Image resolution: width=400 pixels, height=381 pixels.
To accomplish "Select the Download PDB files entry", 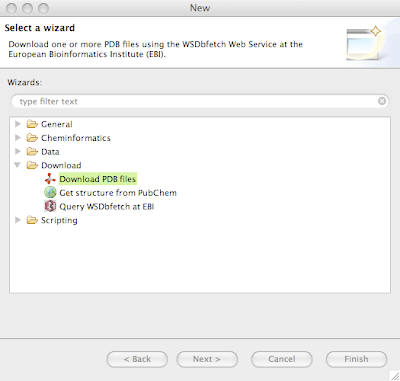I will coord(98,179).
